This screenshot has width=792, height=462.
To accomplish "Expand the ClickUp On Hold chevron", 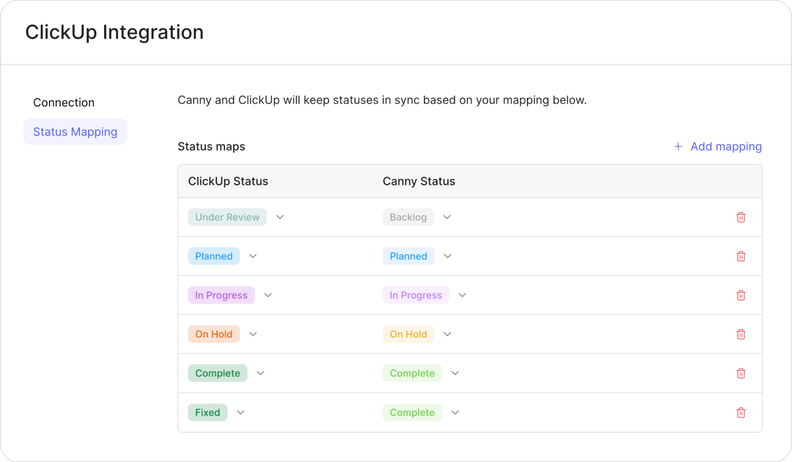I will 253,334.
